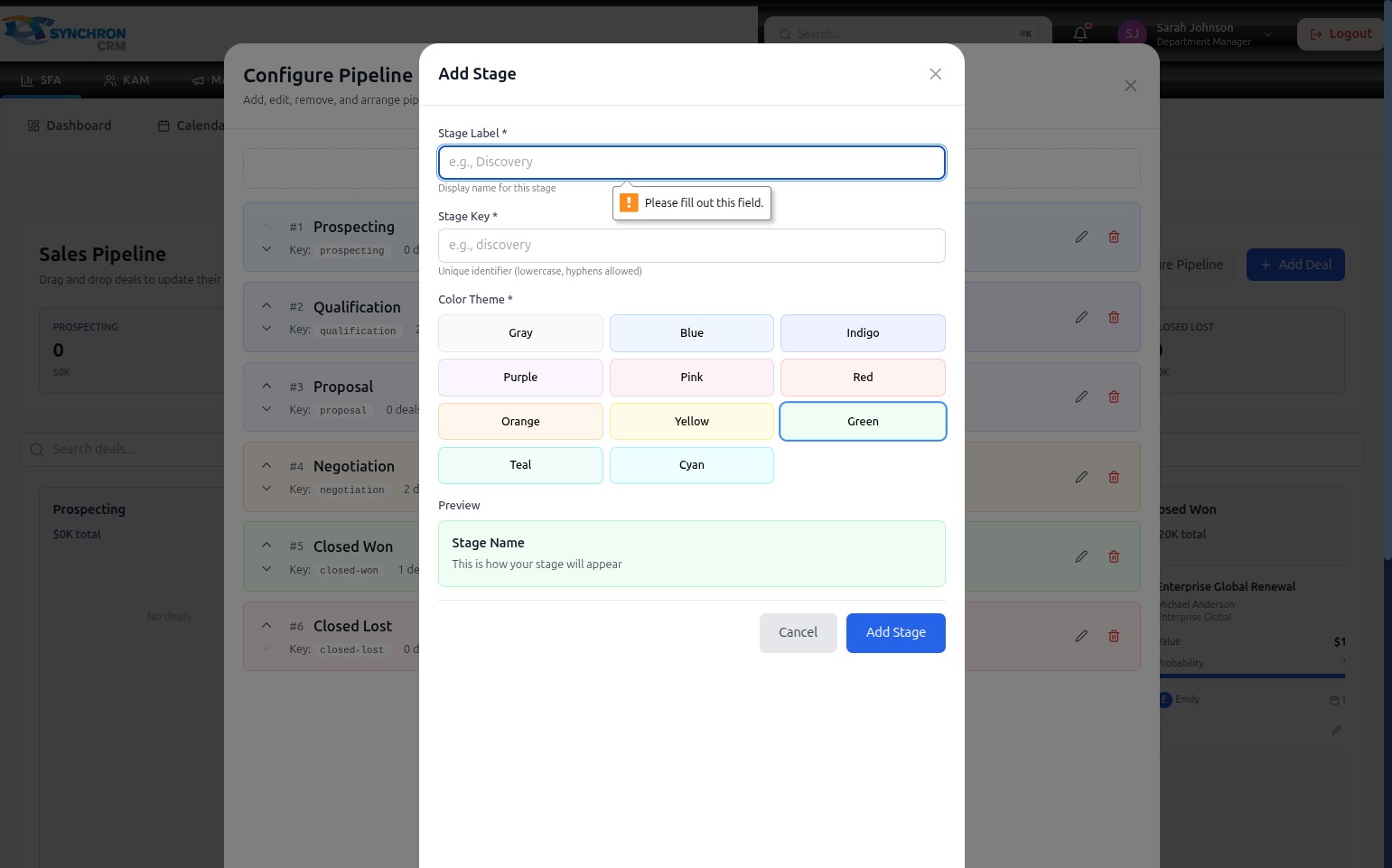This screenshot has height=868, width=1392.
Task: Select the Pink color theme
Action: click(x=692, y=378)
